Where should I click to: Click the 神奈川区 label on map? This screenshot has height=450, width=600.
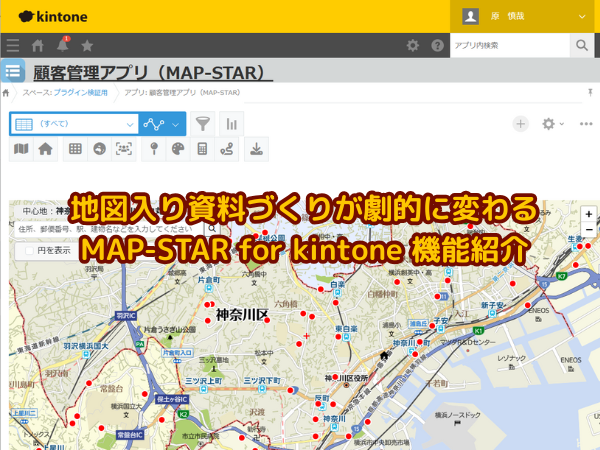pyautogui.click(x=242, y=315)
